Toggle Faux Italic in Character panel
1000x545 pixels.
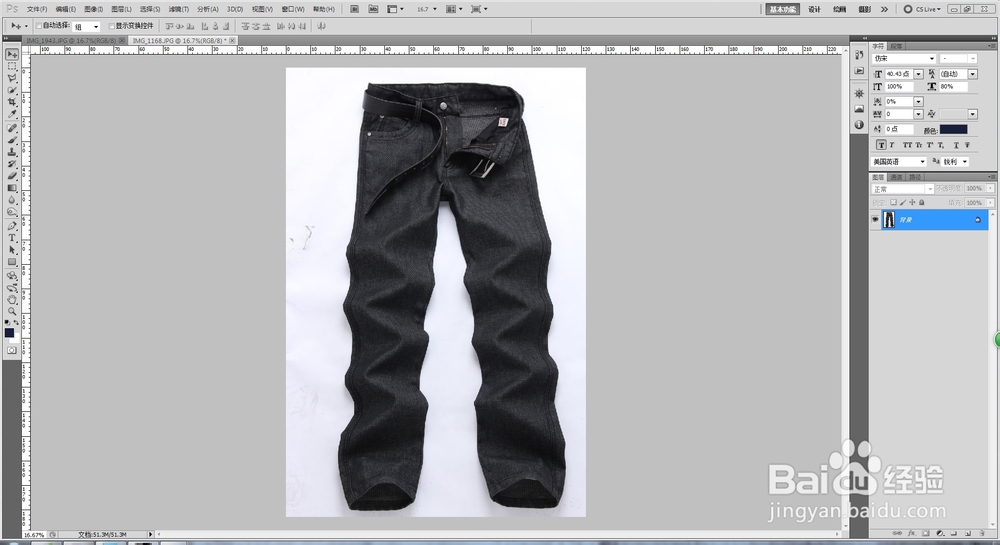coord(892,145)
